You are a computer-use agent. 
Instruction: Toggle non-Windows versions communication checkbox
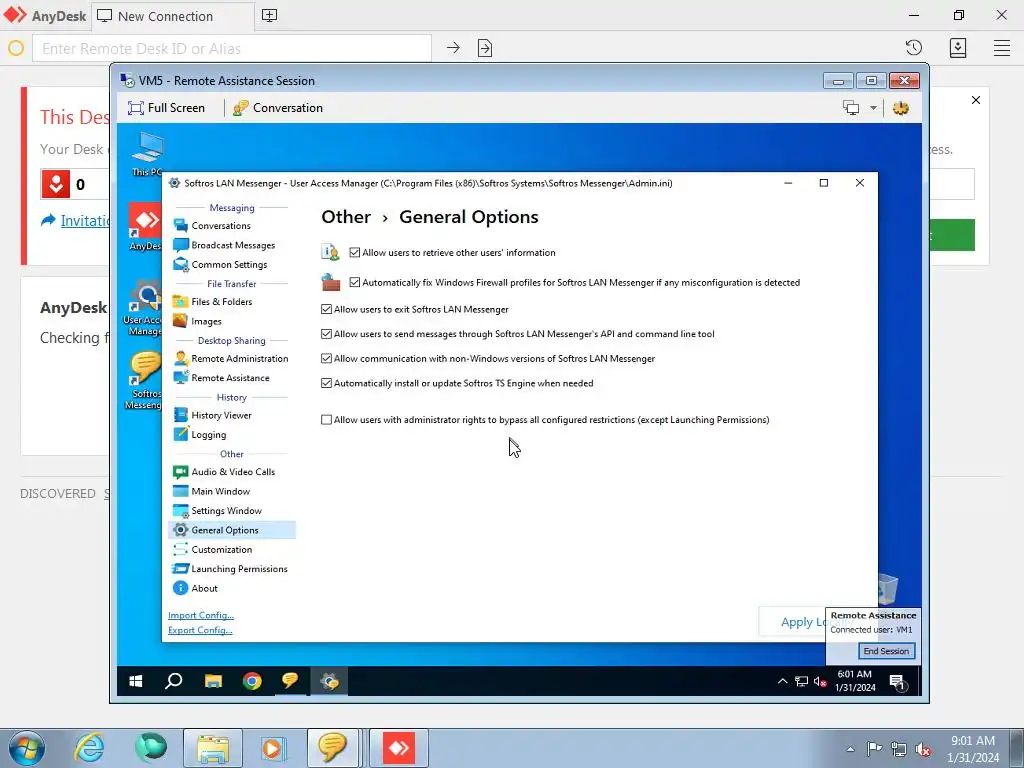[327, 359]
